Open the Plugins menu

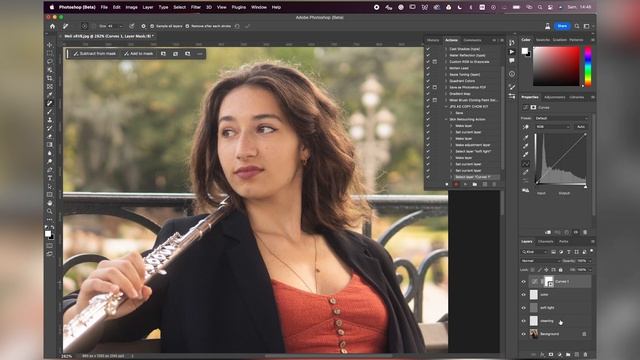click(239, 7)
